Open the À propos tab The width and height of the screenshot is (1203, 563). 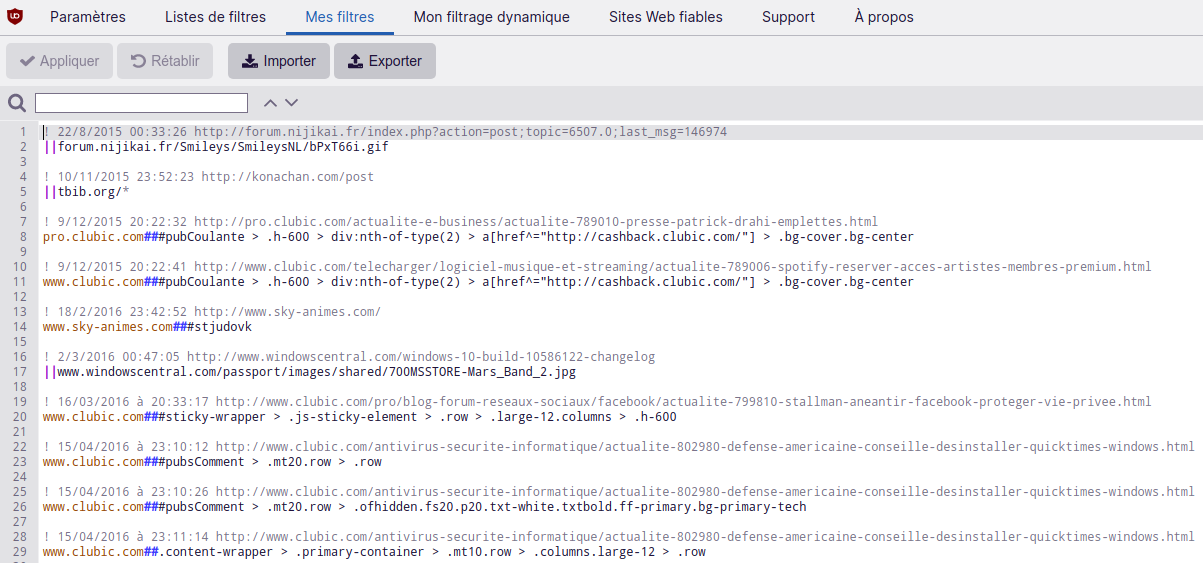[x=884, y=17]
